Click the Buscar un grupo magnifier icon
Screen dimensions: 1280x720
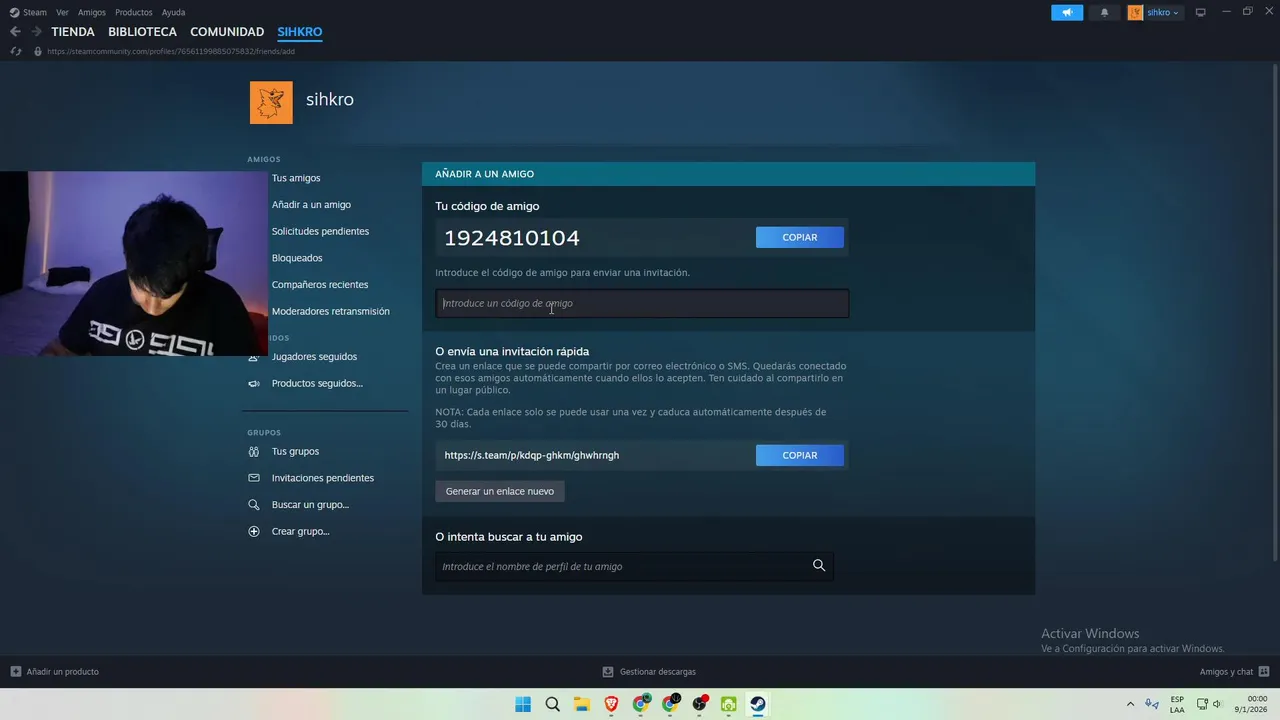coord(254,505)
